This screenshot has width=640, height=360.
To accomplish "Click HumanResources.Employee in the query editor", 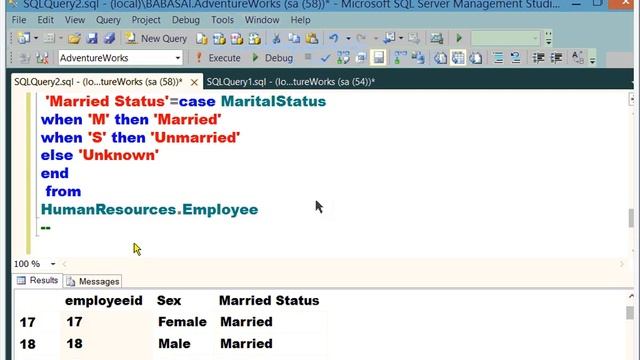I will (149, 209).
